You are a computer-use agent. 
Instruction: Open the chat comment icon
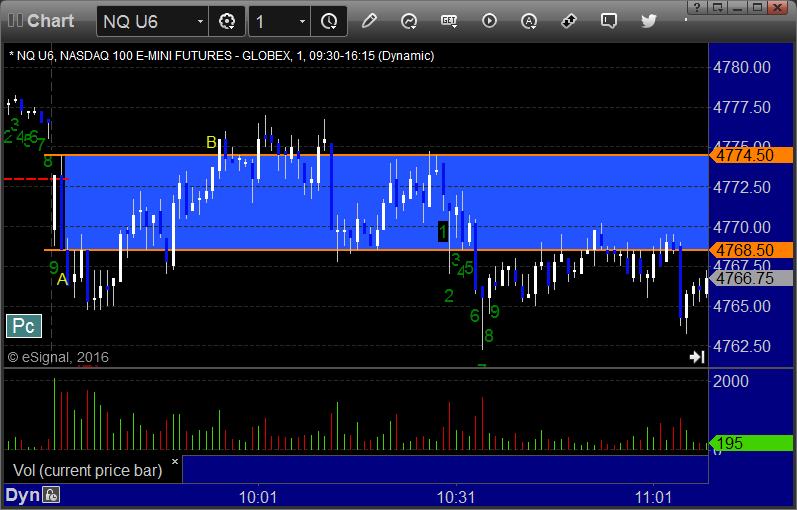(x=608, y=21)
